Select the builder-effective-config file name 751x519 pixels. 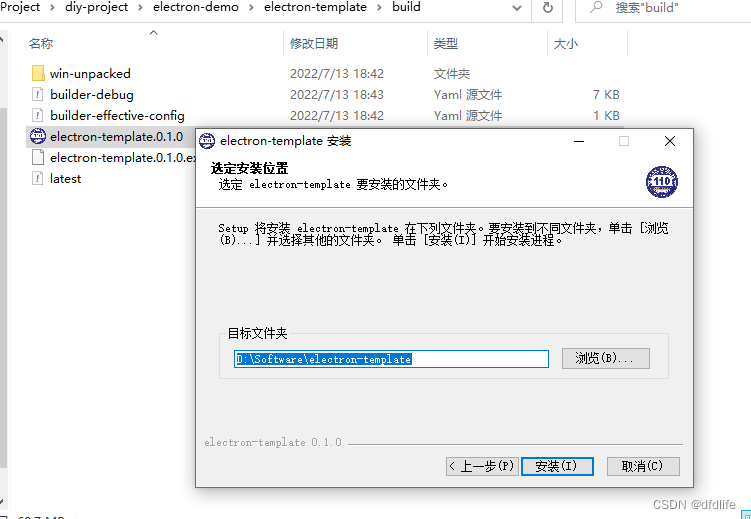[117, 115]
